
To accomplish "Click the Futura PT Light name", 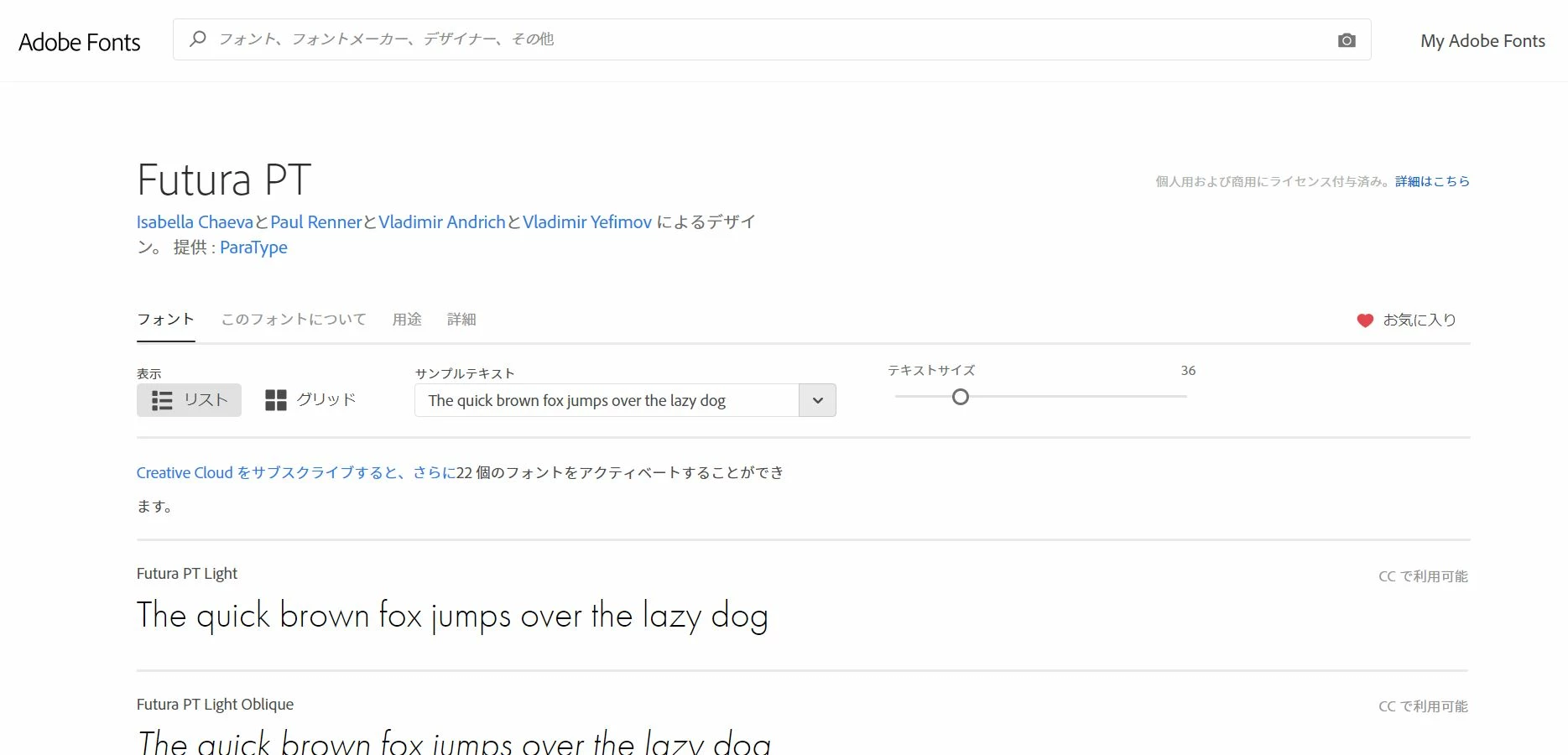I will click(187, 574).
